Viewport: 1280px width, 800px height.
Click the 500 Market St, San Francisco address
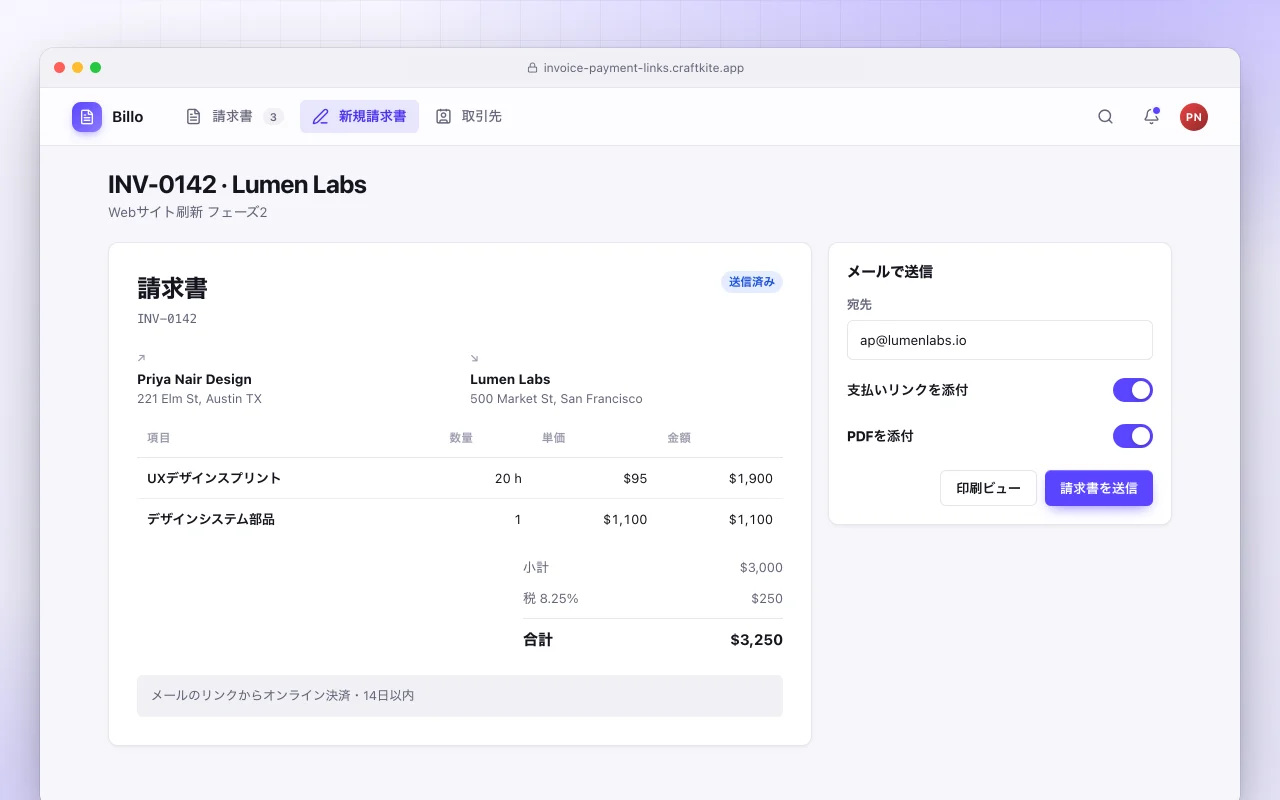[x=556, y=399]
